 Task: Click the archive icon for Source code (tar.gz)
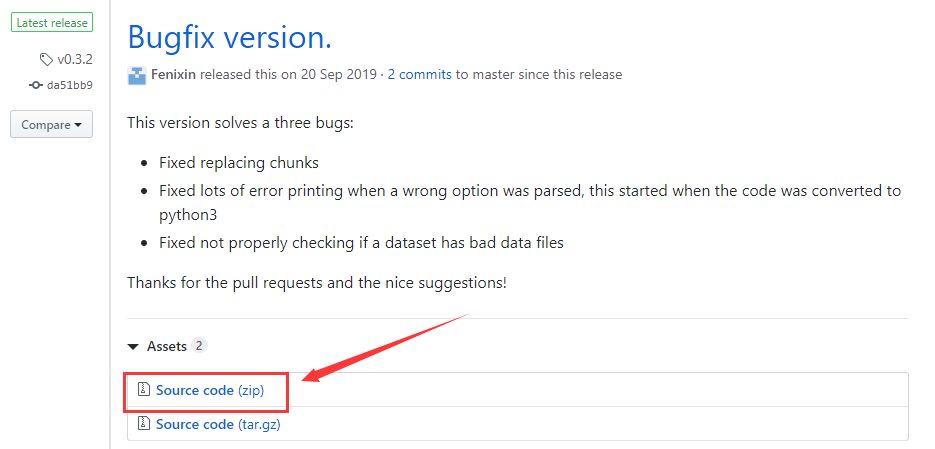coord(143,423)
